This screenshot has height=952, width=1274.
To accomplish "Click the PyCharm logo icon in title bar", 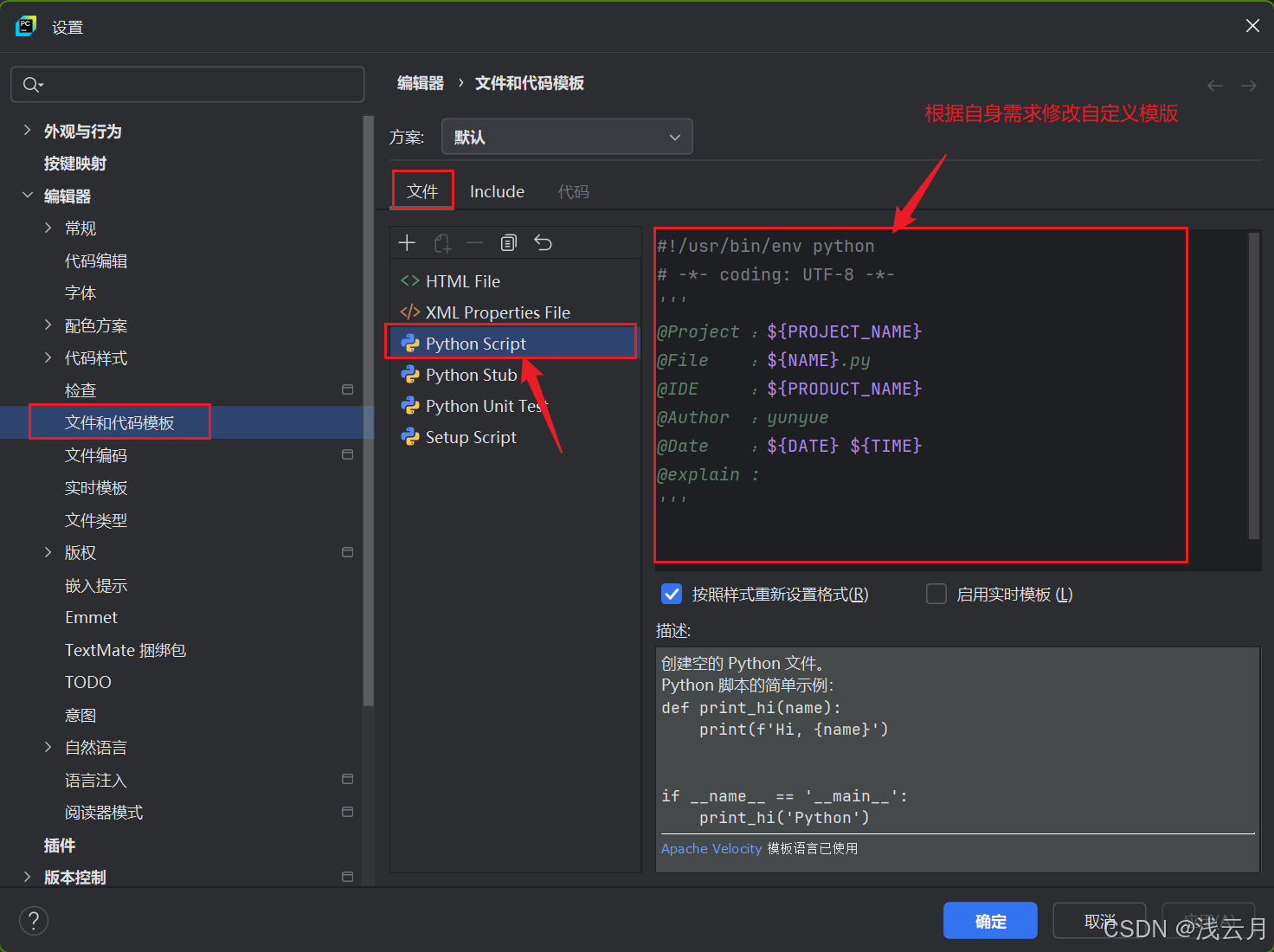I will [x=26, y=26].
